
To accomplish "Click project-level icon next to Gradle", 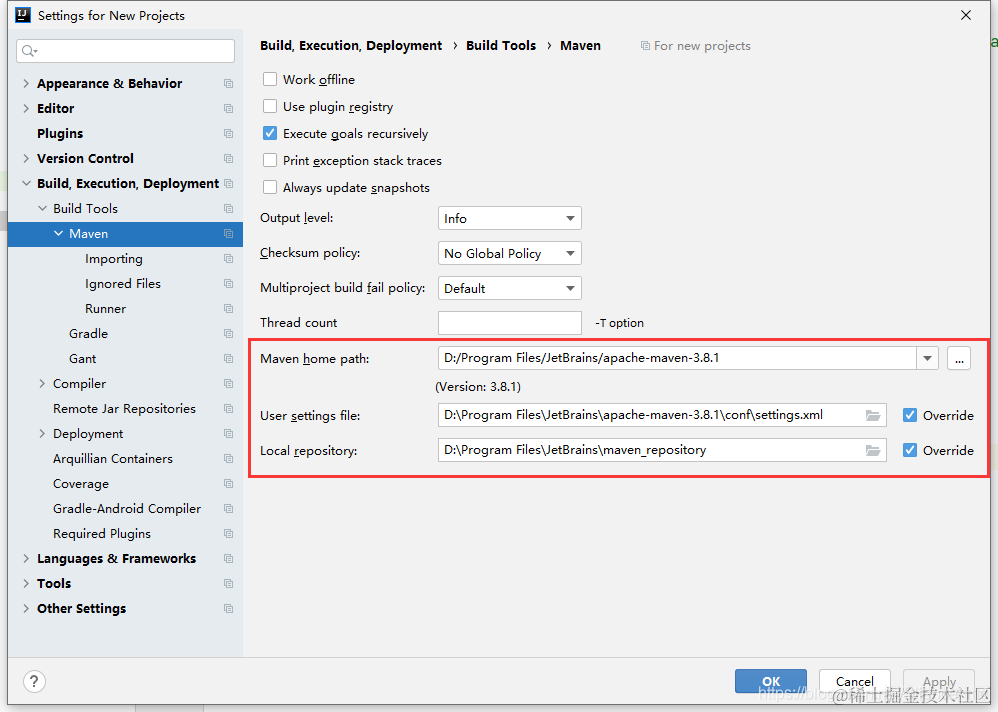I will (x=228, y=334).
